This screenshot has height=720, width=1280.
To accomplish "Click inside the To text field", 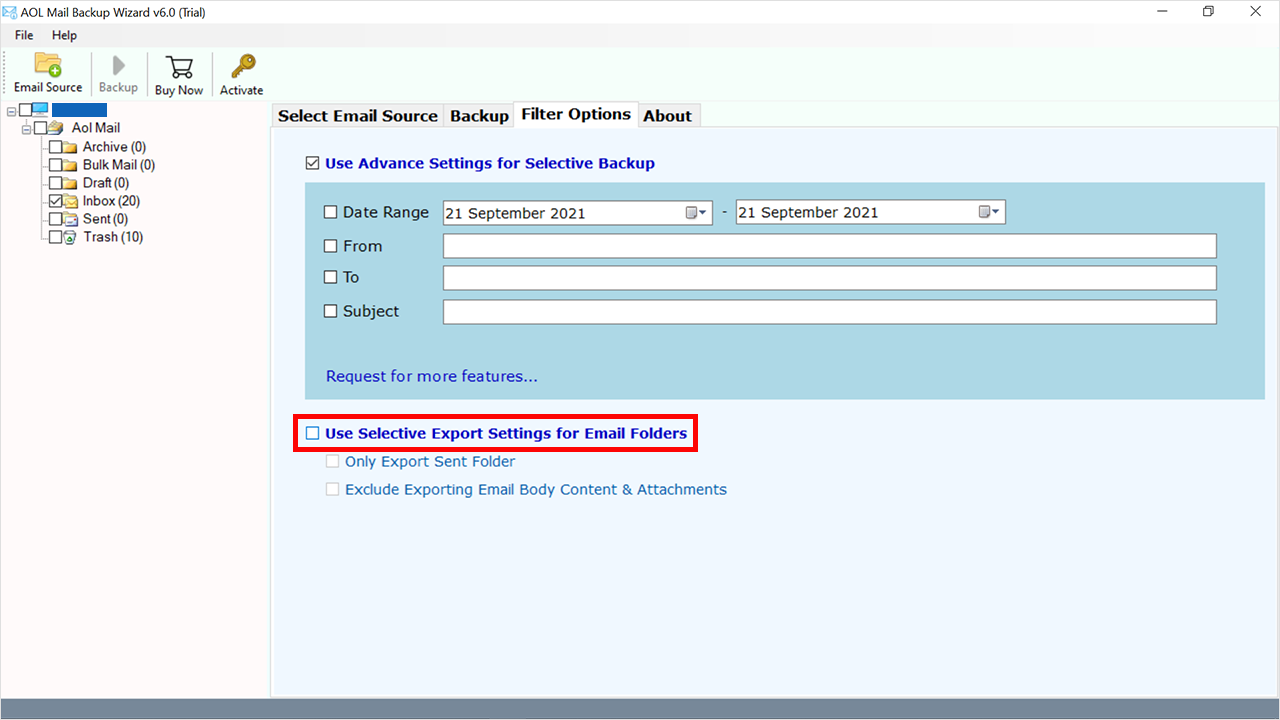I will pos(830,278).
